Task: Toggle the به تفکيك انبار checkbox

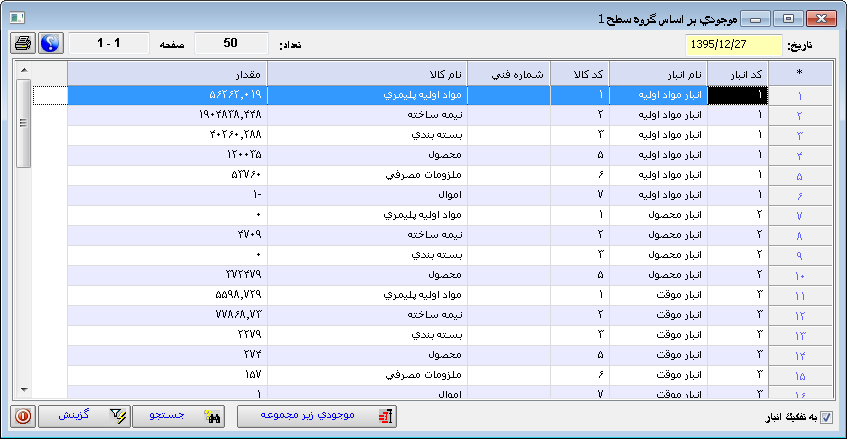Action: [826, 416]
